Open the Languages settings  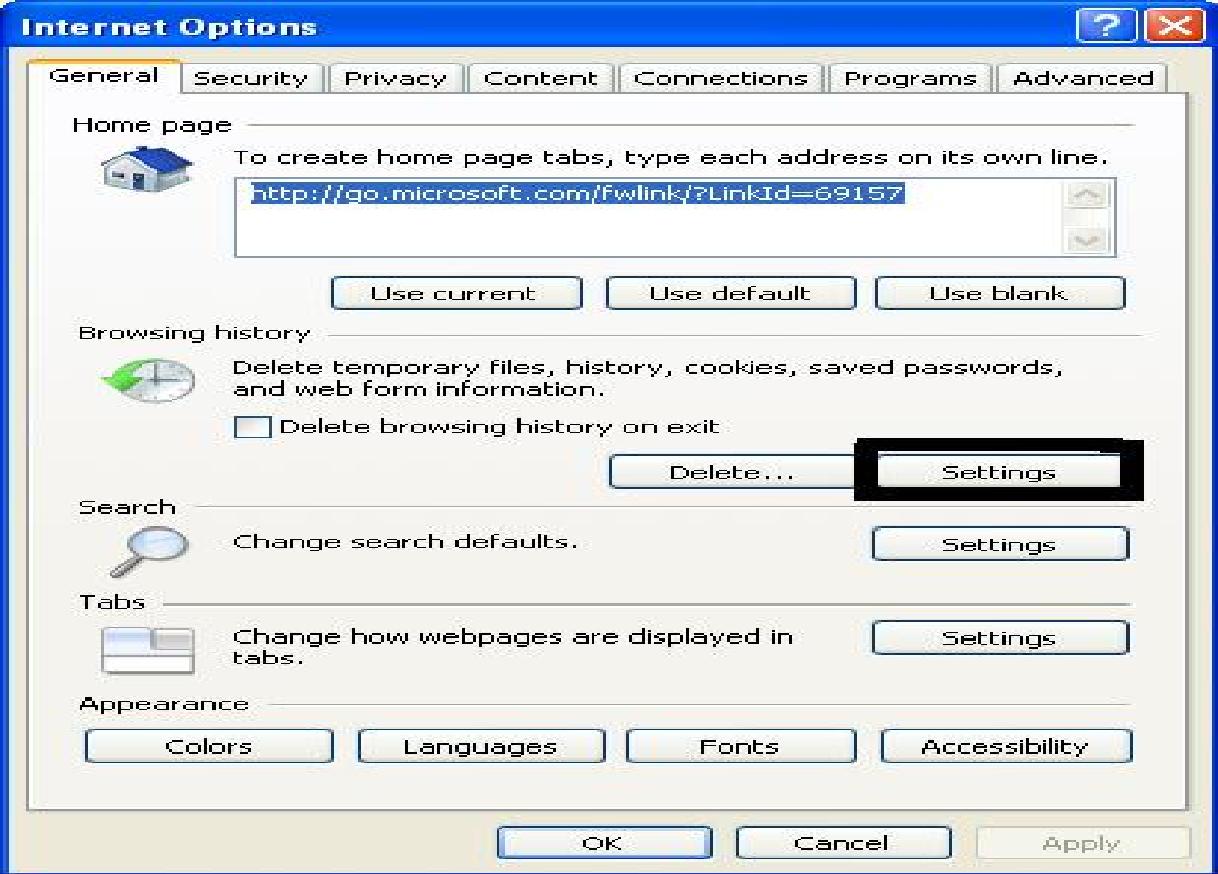pyautogui.click(x=481, y=745)
